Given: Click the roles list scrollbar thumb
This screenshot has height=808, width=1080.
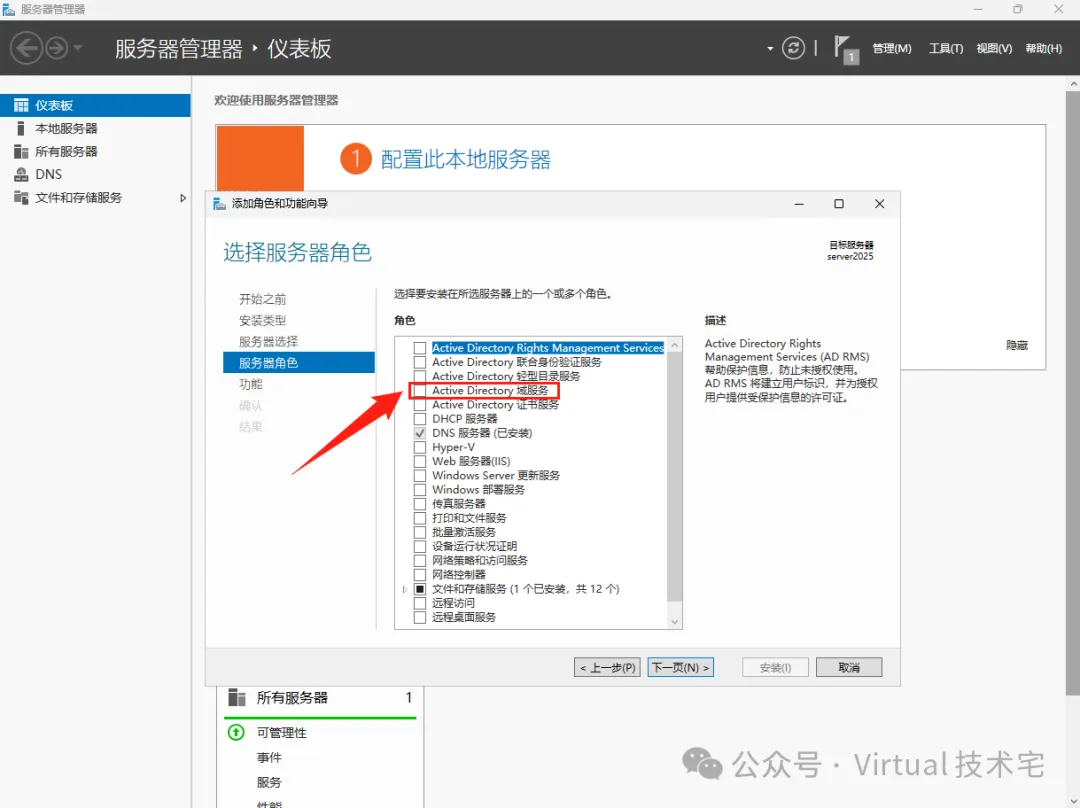Looking at the screenshot, I should coord(674,477).
